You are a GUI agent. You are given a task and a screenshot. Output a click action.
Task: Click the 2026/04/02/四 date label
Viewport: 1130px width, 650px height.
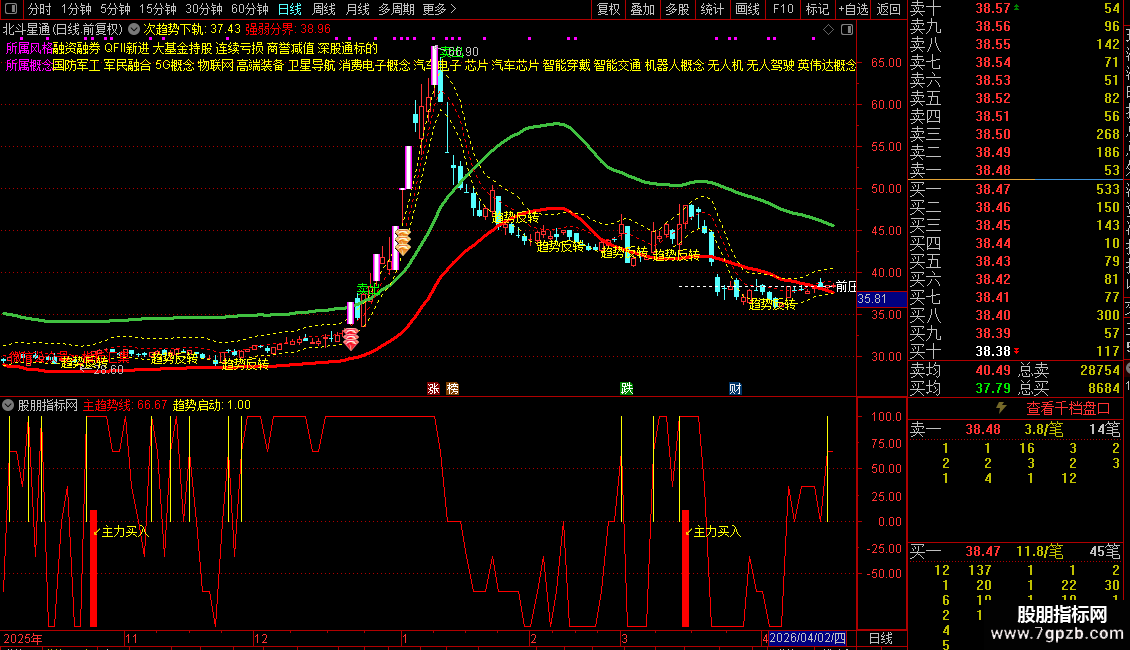pos(807,638)
